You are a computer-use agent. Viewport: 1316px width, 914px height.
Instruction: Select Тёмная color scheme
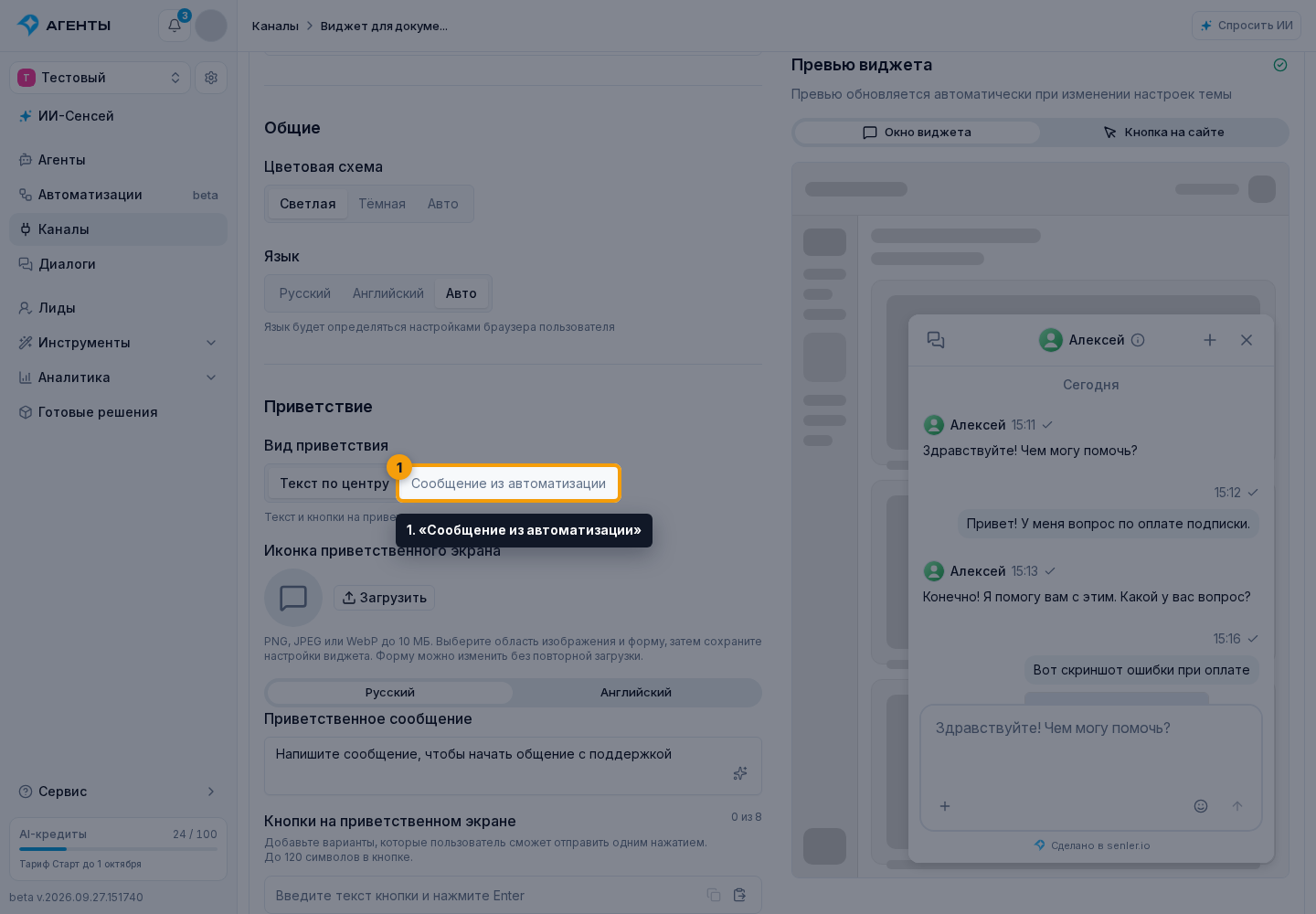(382, 204)
